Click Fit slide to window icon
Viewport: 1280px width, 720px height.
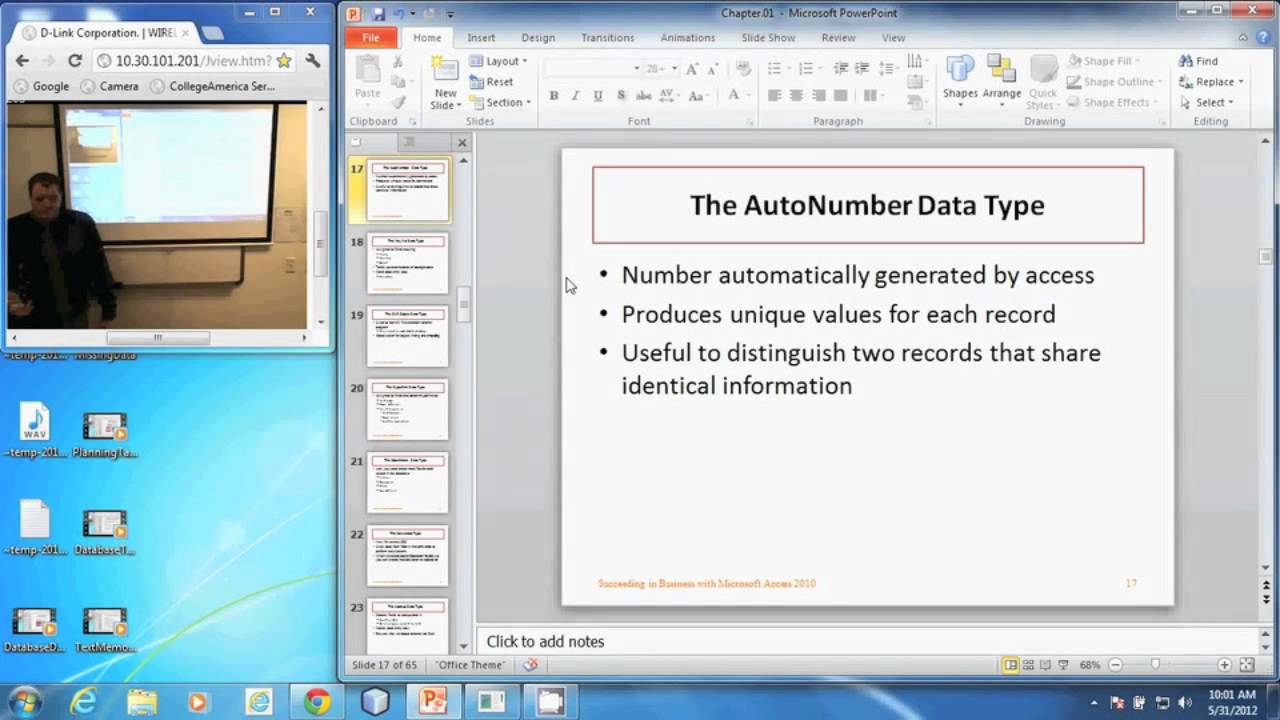(1247, 665)
